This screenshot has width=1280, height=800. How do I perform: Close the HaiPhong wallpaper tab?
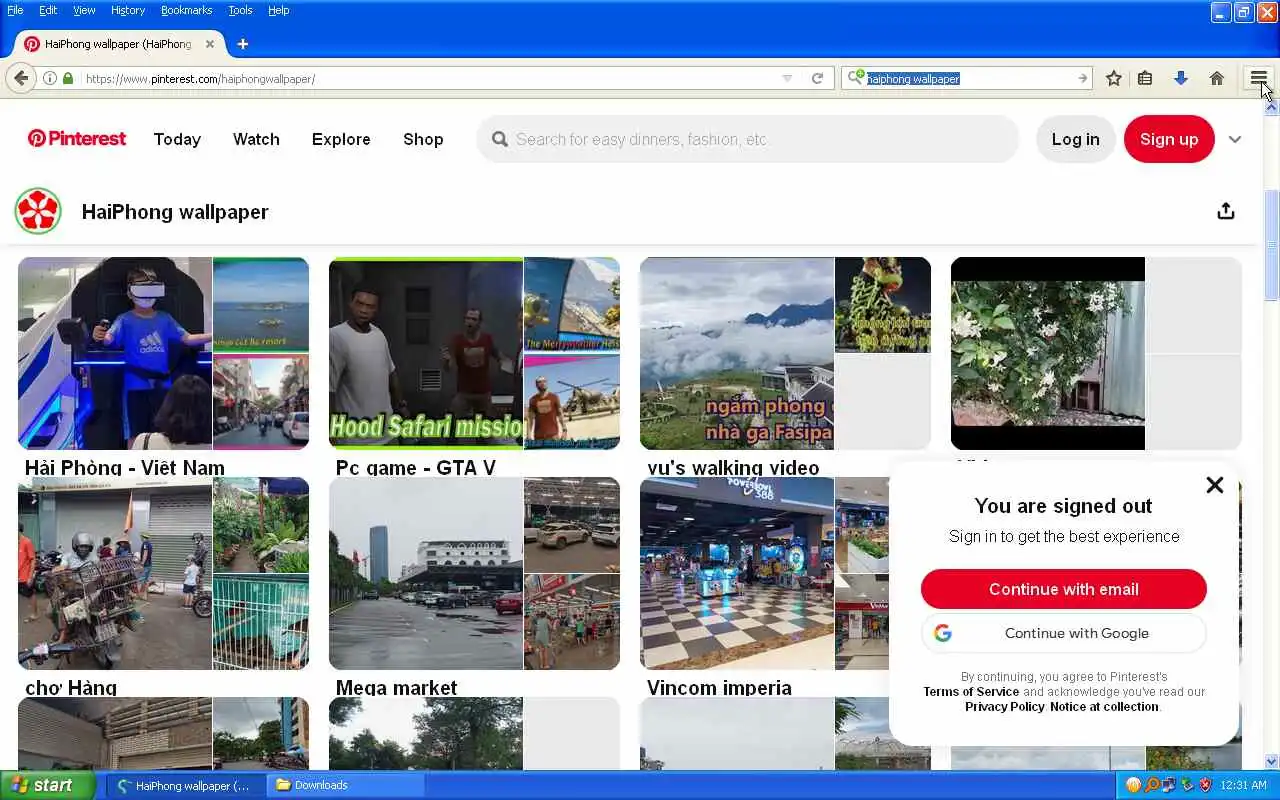click(x=210, y=44)
